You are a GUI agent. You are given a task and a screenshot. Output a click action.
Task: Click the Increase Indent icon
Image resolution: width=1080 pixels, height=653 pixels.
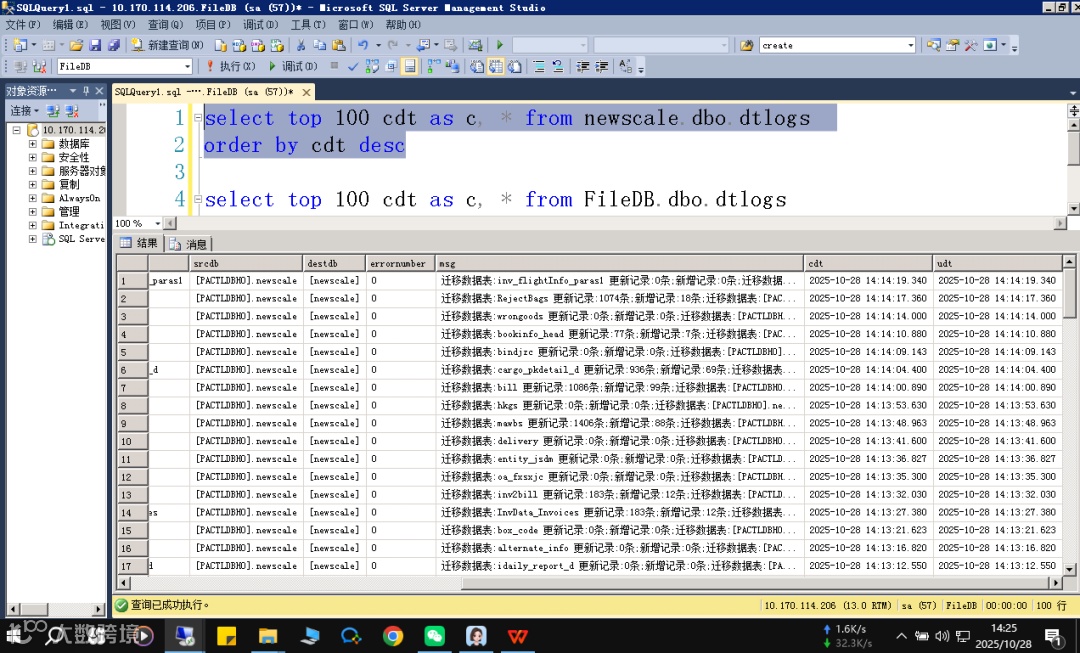601,66
